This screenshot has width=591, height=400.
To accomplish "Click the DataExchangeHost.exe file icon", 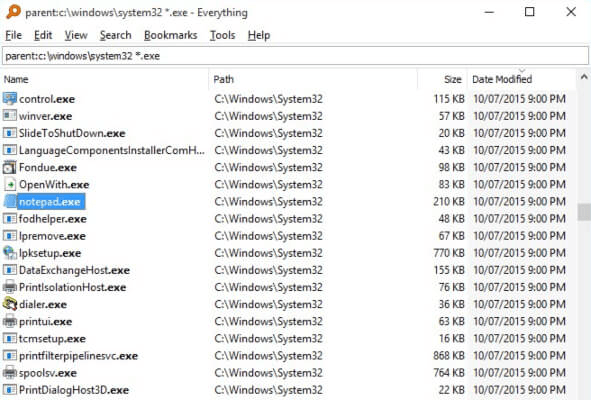I will click(x=9, y=270).
